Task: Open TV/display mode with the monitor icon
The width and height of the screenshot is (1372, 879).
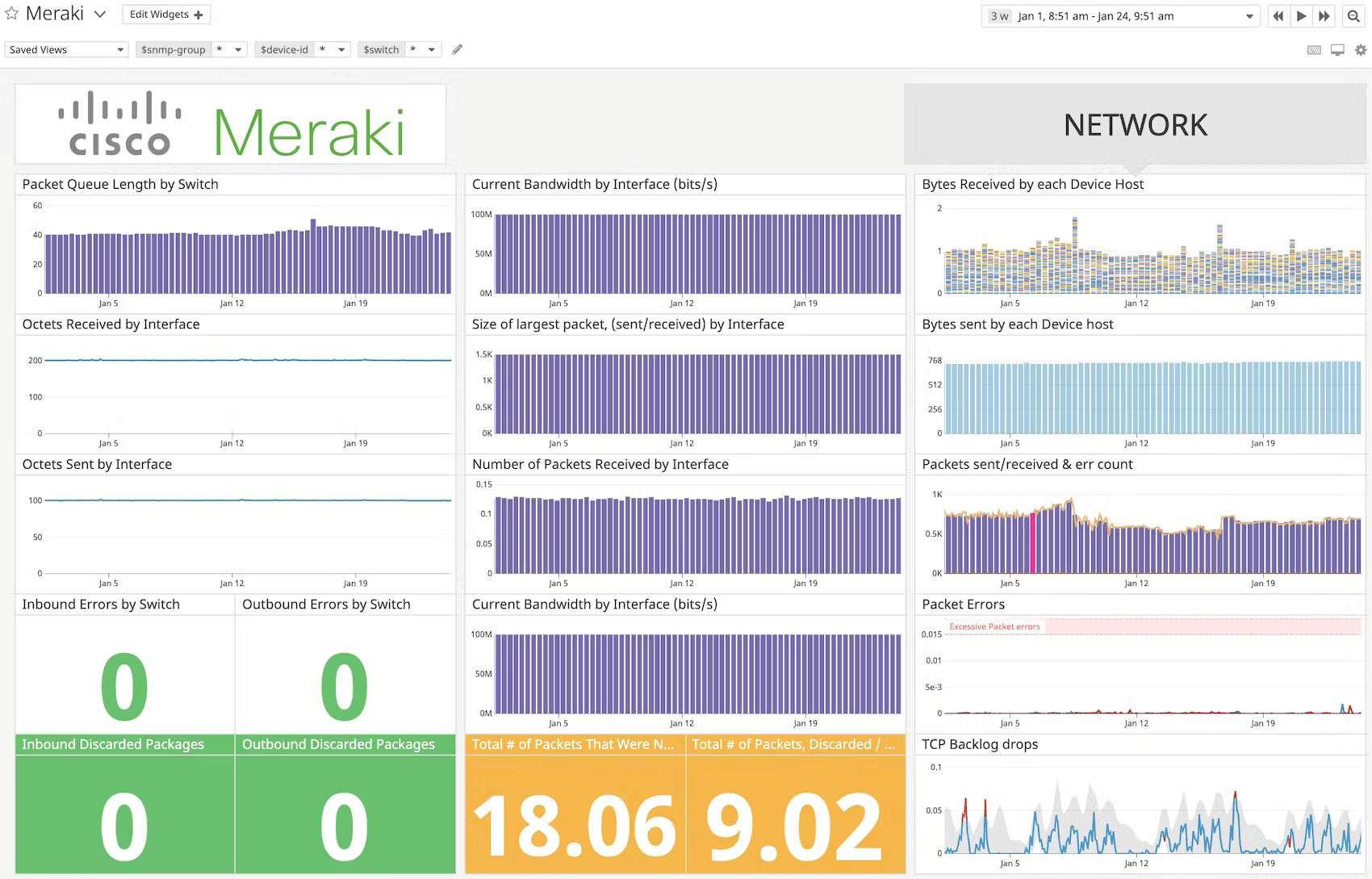Action: (1336, 49)
